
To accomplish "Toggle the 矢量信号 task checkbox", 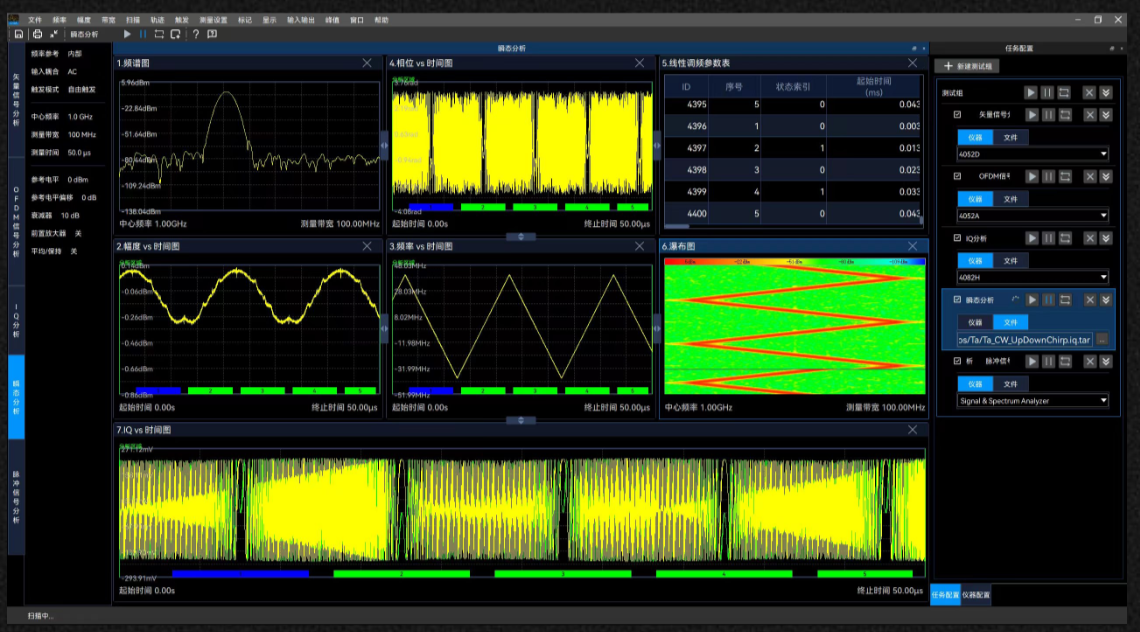I will (957, 116).
